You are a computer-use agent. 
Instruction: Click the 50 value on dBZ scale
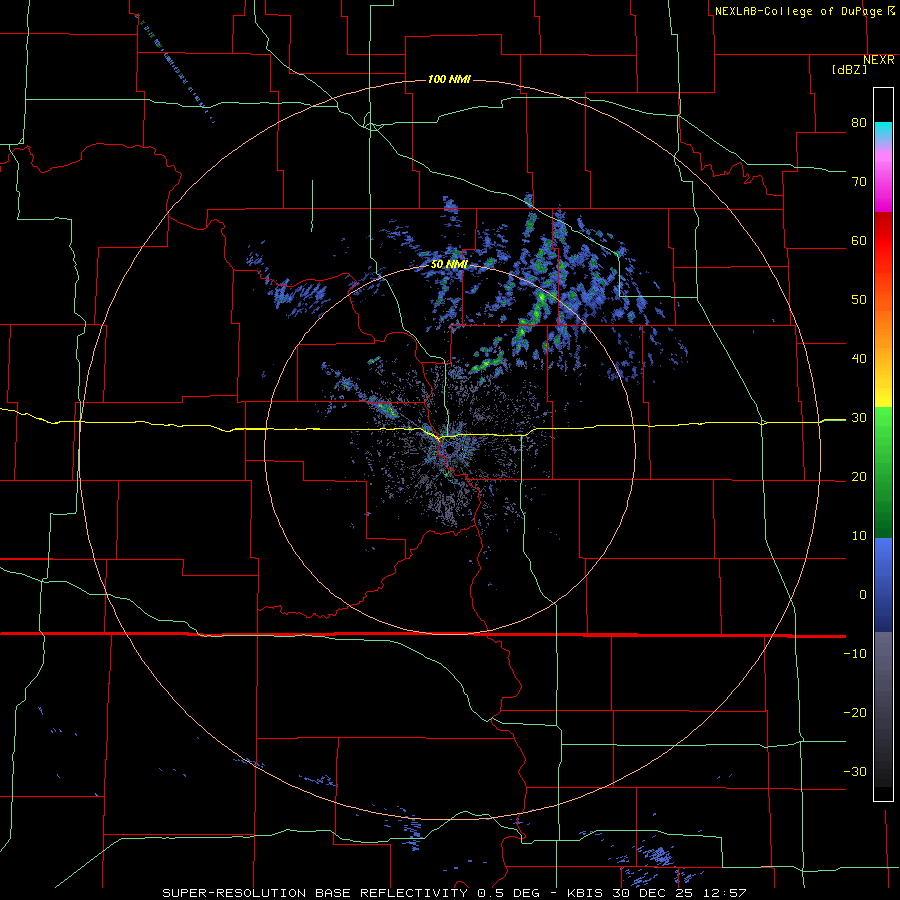(x=859, y=300)
